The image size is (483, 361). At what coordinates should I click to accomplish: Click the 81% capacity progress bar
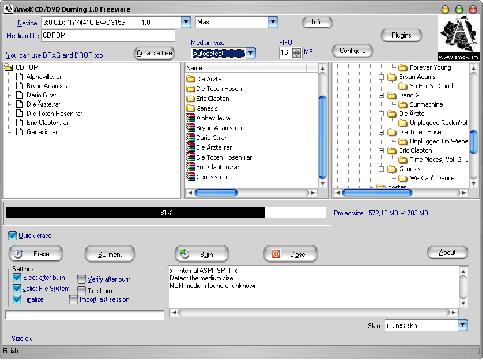tap(166, 212)
